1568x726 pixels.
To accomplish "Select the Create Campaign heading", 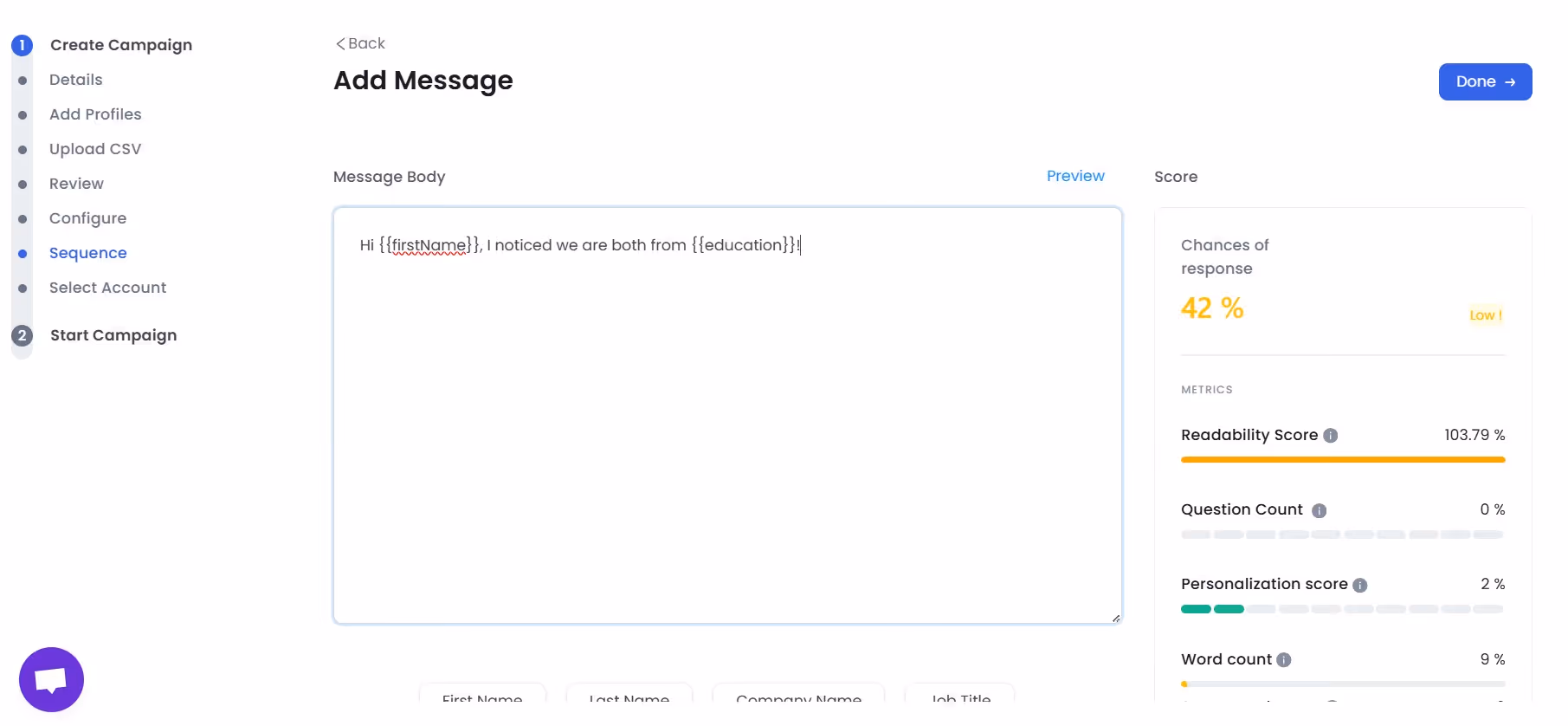I will 121,45.
